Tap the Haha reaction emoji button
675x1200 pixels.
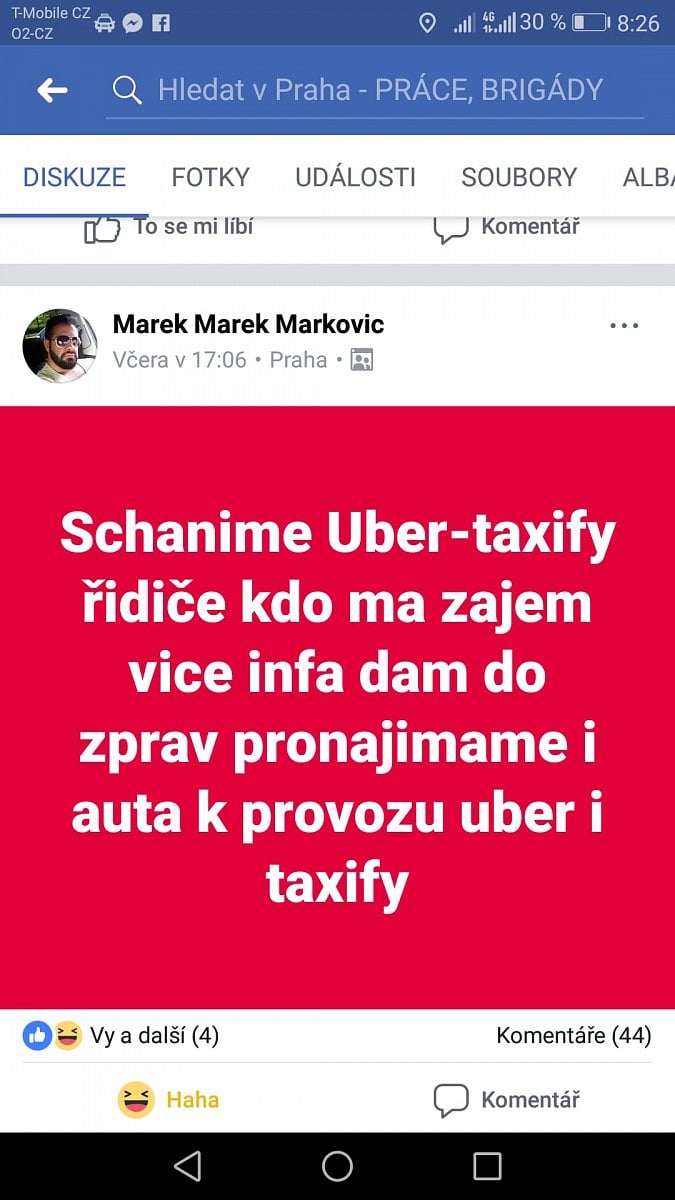tap(136, 1100)
